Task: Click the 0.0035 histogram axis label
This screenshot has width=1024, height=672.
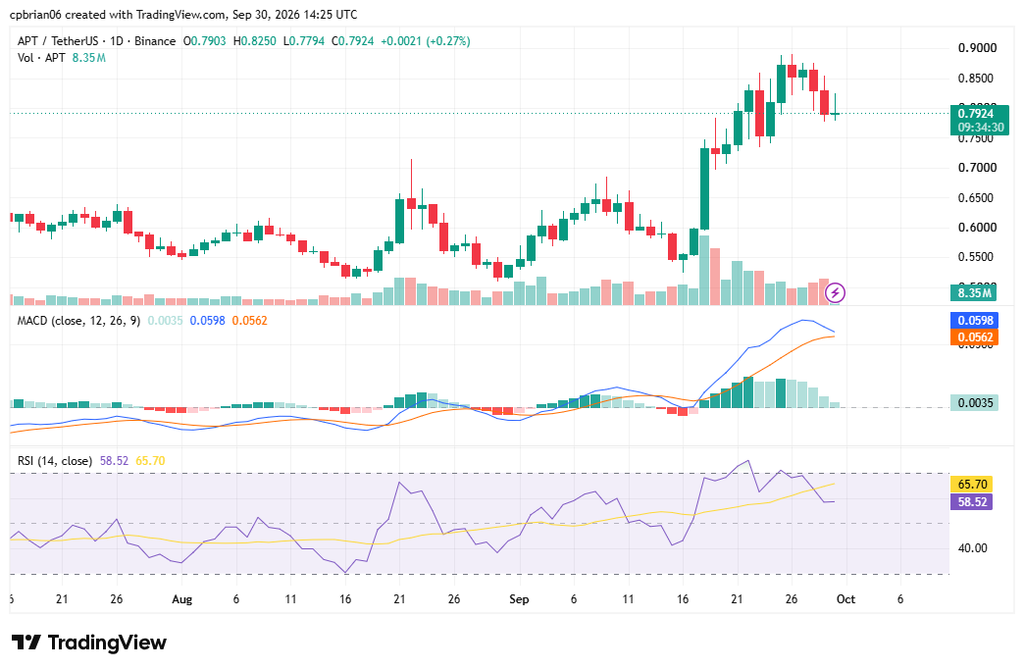Action: point(973,403)
